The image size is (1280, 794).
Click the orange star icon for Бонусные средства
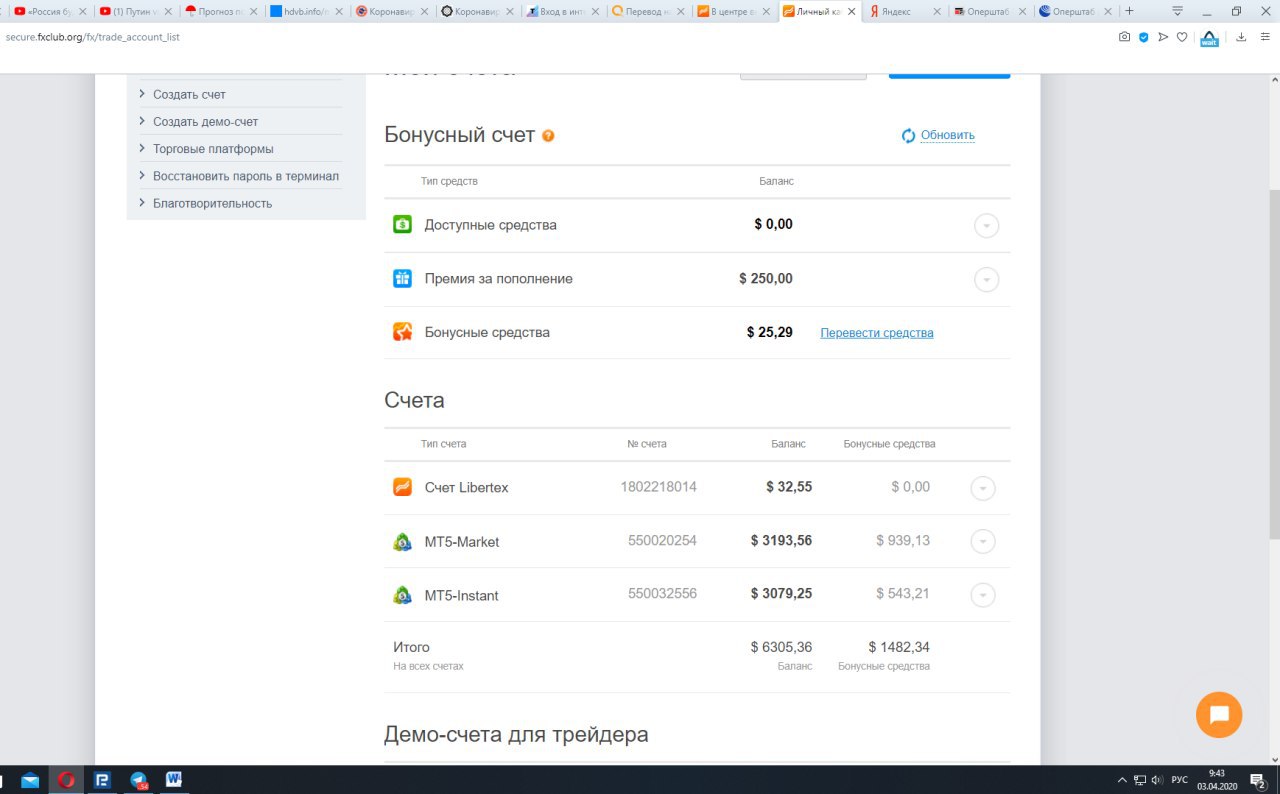point(402,332)
